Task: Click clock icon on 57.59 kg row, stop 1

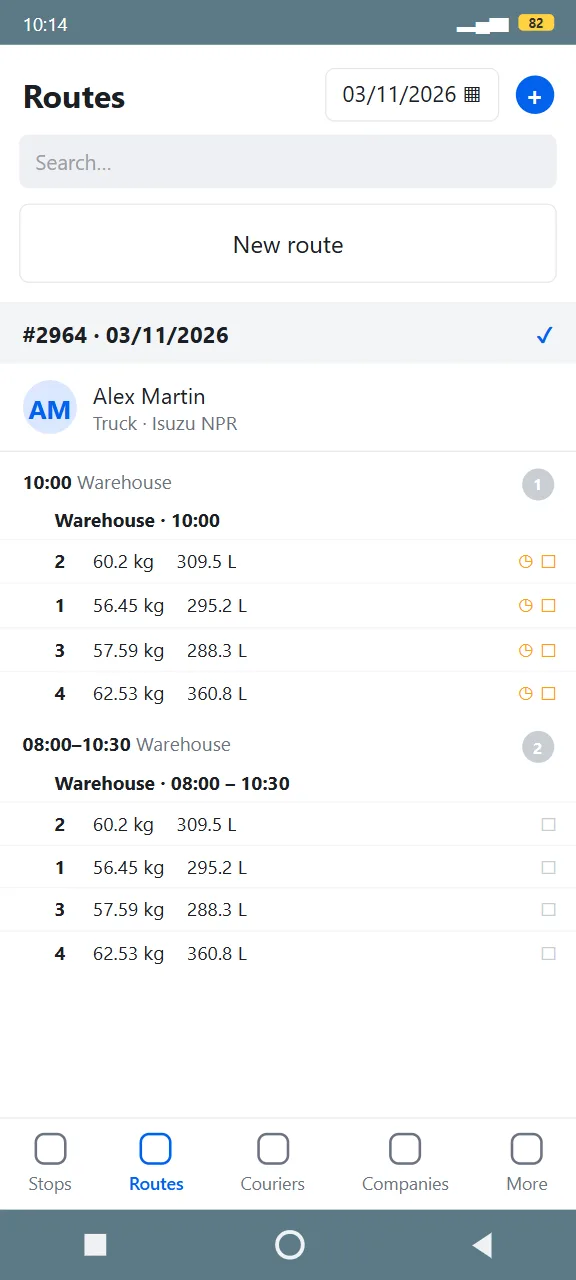Action: [525, 650]
